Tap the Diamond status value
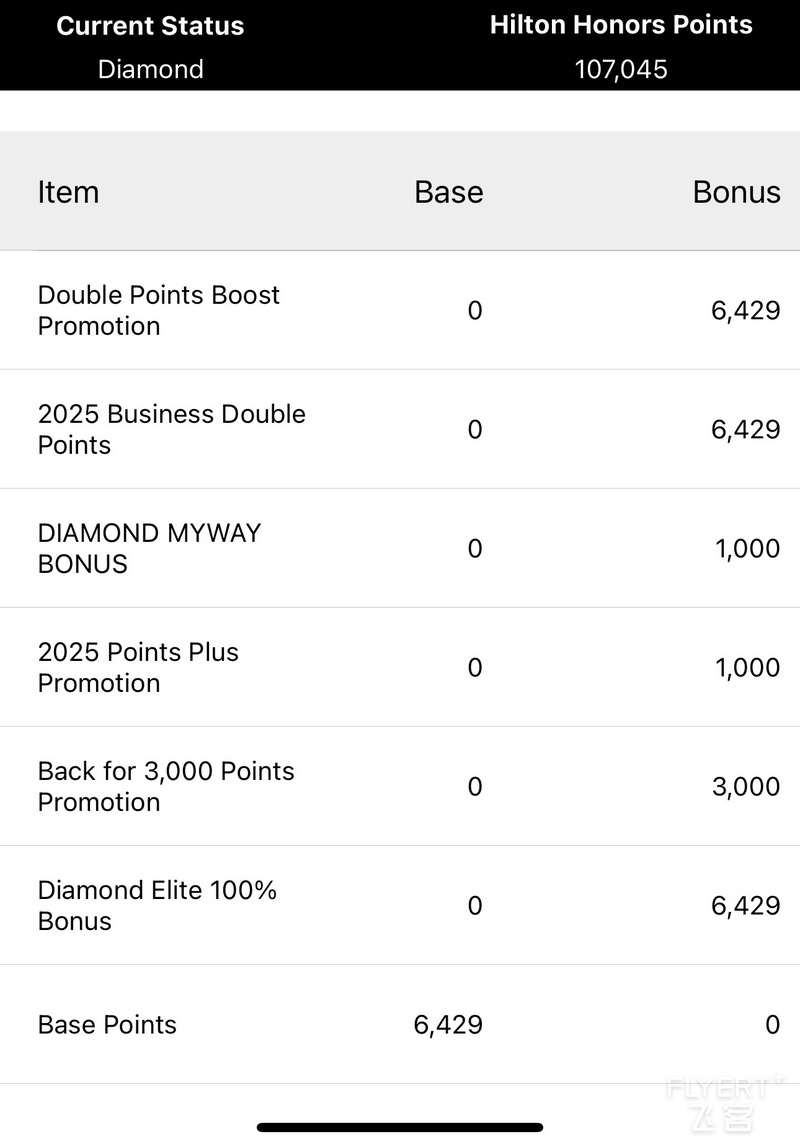Image resolution: width=800 pixels, height=1147 pixels. tap(151, 69)
